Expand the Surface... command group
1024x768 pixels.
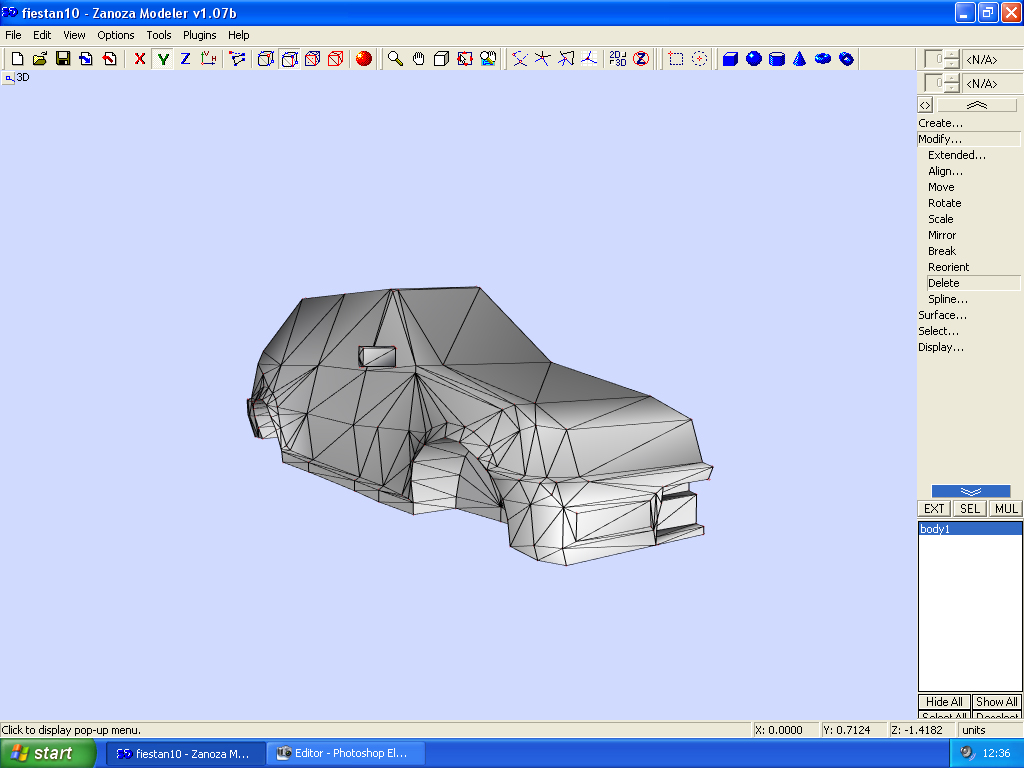[940, 315]
